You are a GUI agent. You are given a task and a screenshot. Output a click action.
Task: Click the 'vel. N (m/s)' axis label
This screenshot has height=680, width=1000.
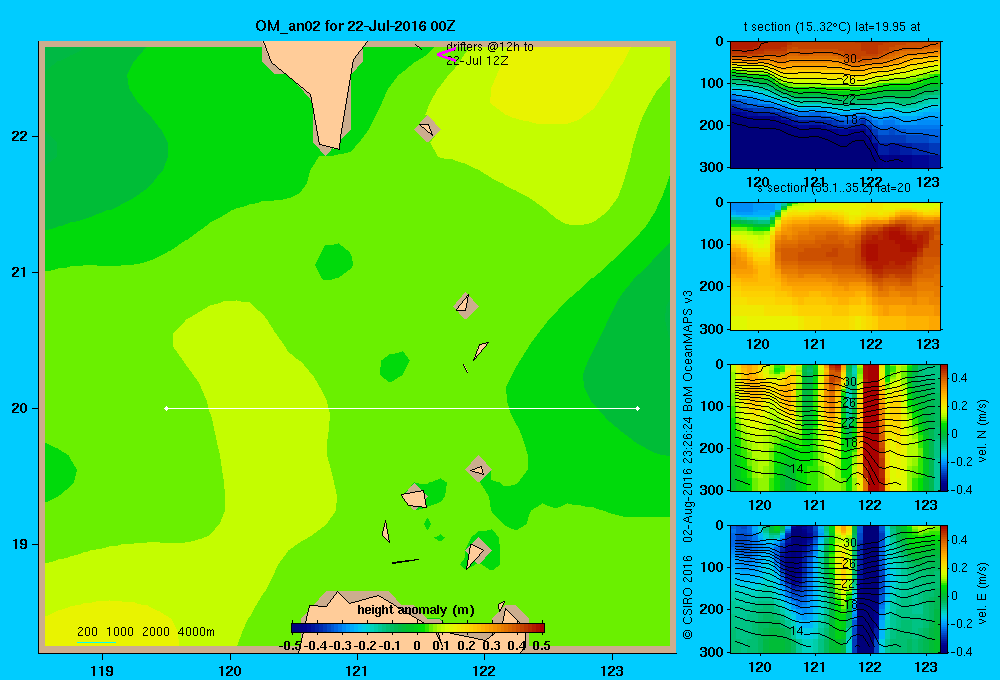click(x=982, y=431)
